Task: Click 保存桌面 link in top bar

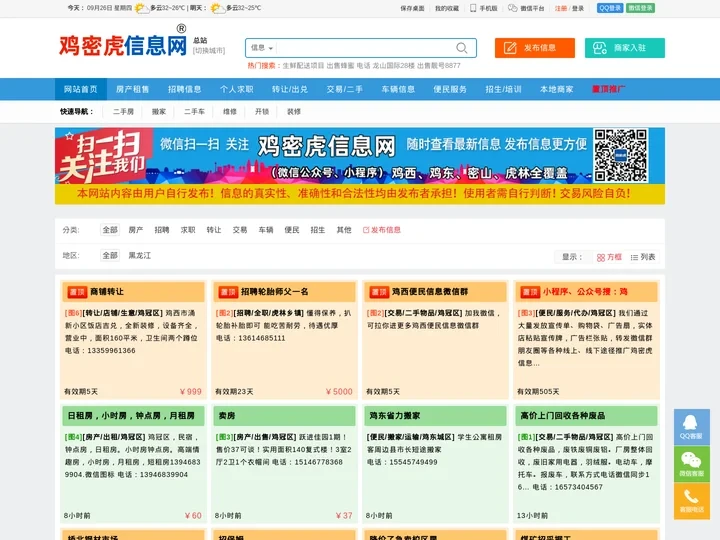Action: pos(412,8)
